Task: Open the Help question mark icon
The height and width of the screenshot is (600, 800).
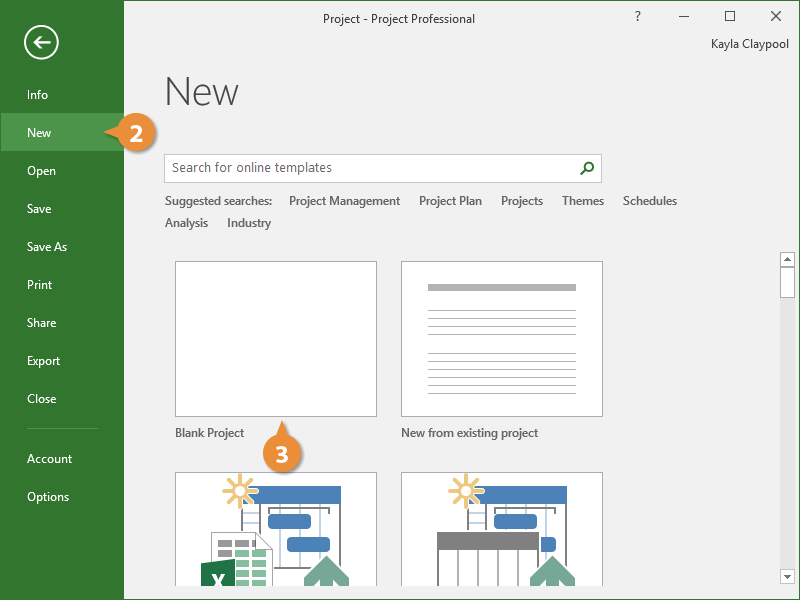Action: point(638,17)
